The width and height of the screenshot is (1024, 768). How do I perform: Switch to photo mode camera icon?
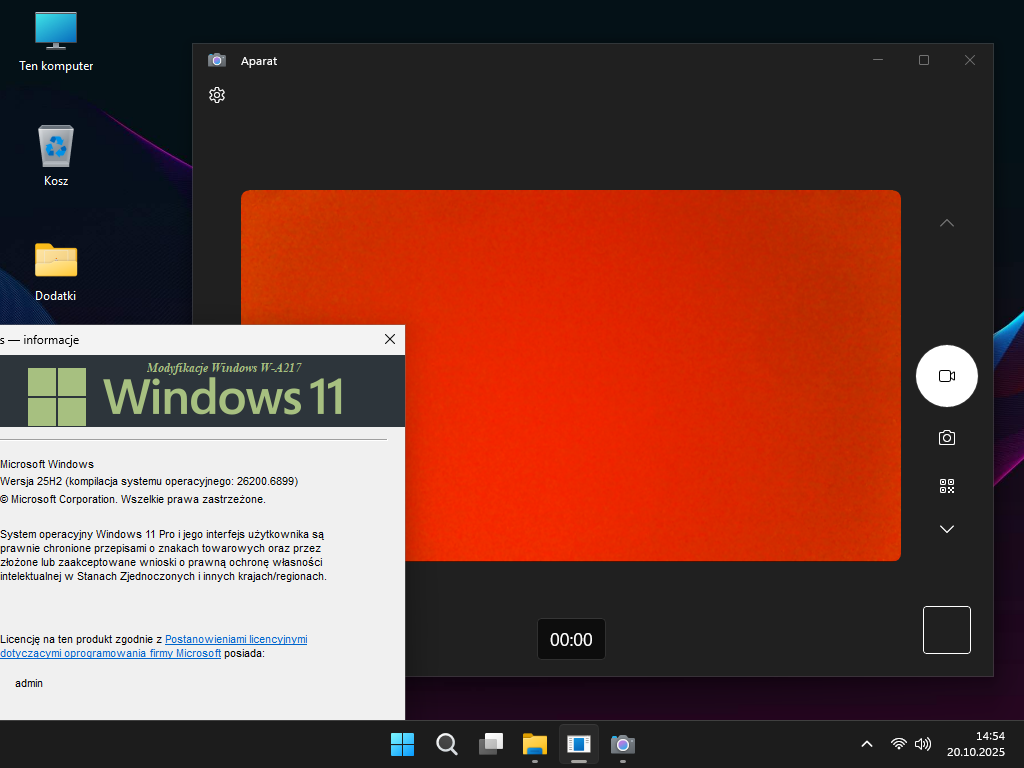point(946,438)
